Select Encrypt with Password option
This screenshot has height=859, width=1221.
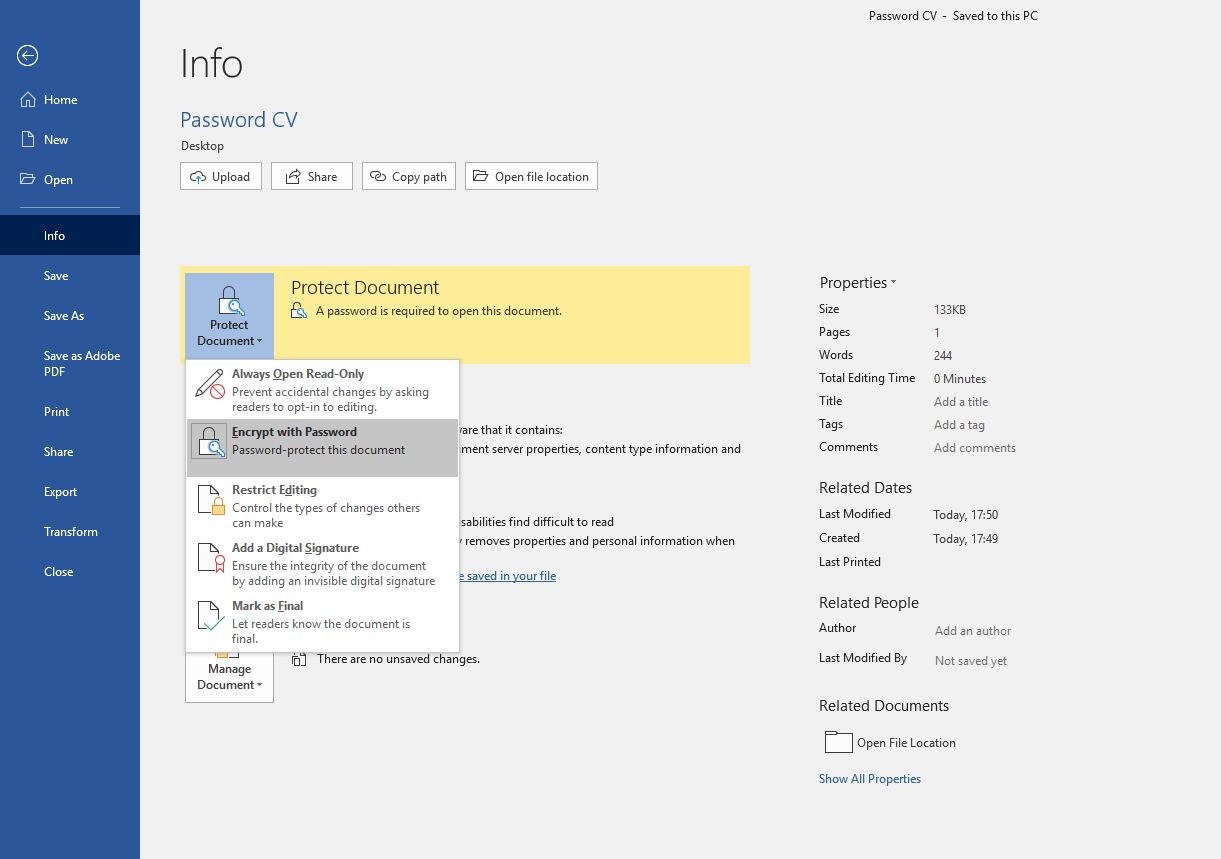[323, 448]
